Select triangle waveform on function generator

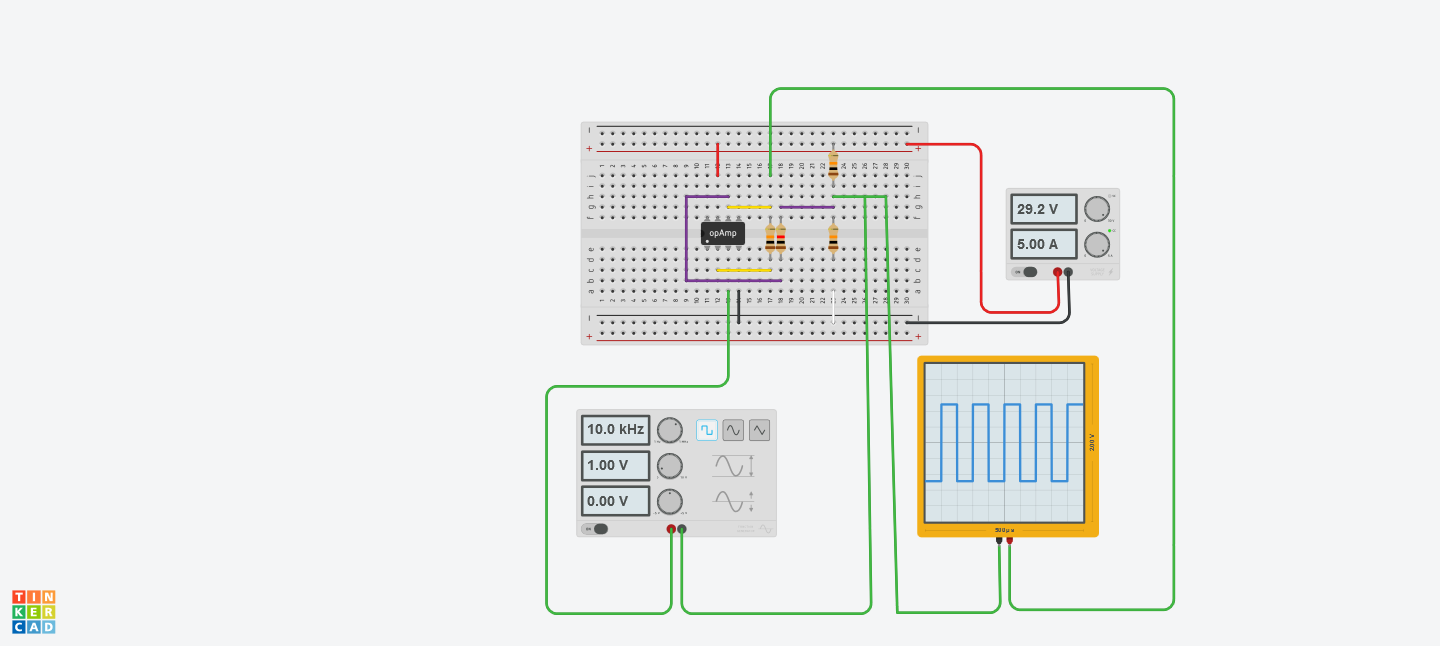click(x=760, y=430)
